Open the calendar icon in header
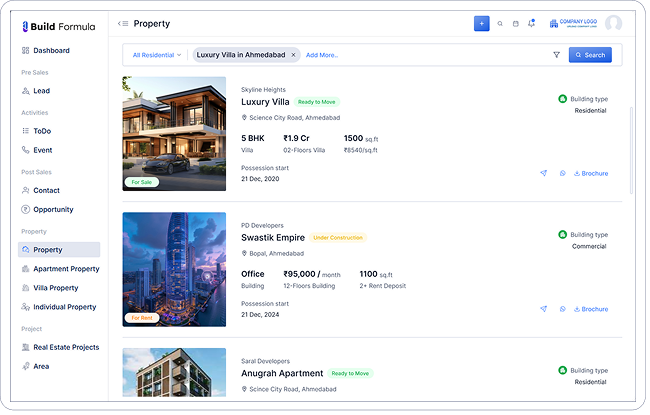 (515, 23)
